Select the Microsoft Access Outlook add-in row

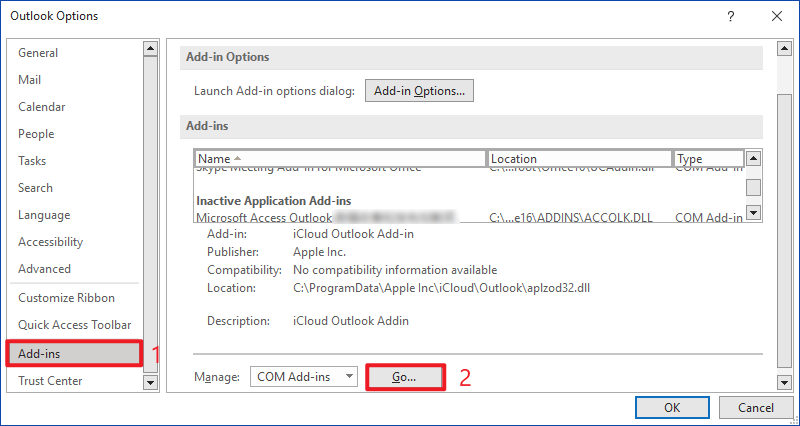[x=469, y=218]
